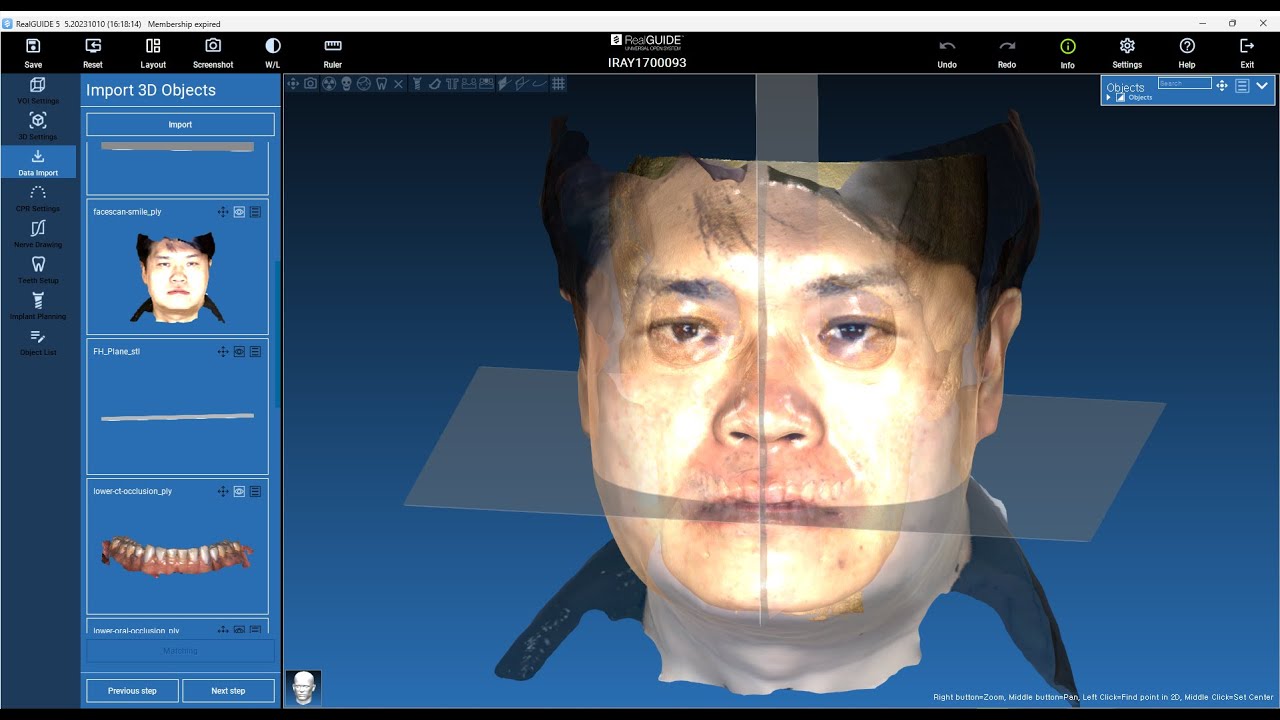Toggle the filled teeth-row icon in viewport toolbar
This screenshot has height=720, width=1280.
pos(487,84)
